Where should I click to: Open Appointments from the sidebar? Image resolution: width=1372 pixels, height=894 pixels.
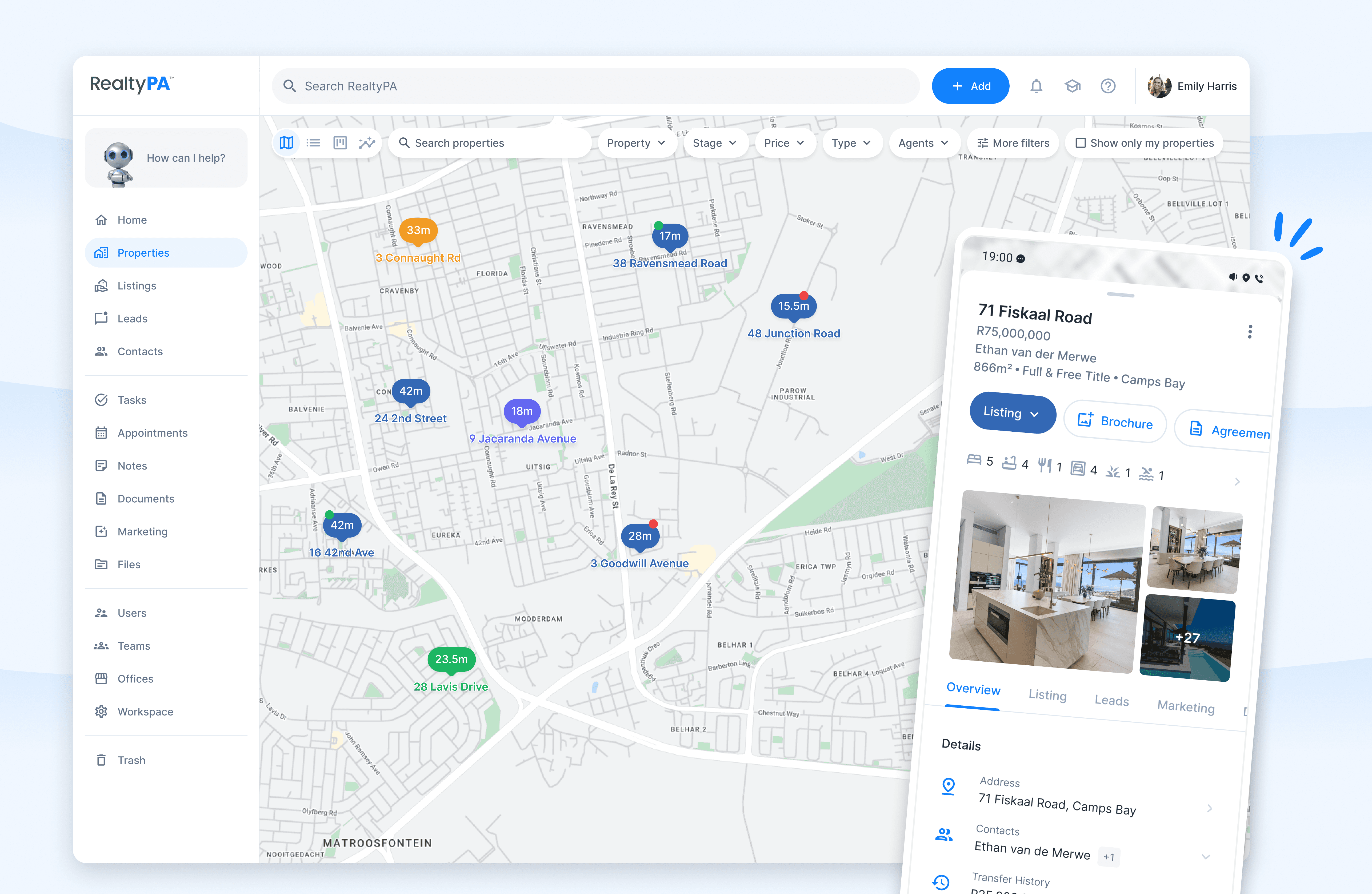click(x=152, y=432)
